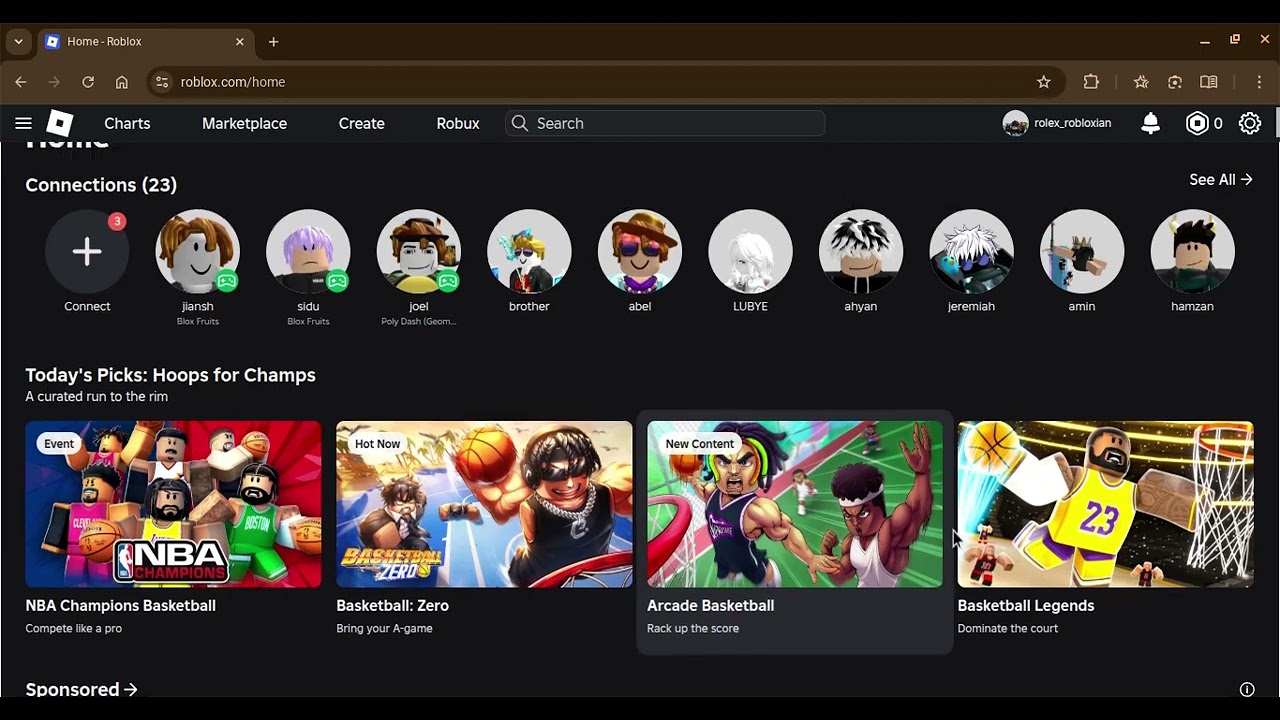1280x720 pixels.
Task: Open the settings gear icon
Action: (1250, 123)
